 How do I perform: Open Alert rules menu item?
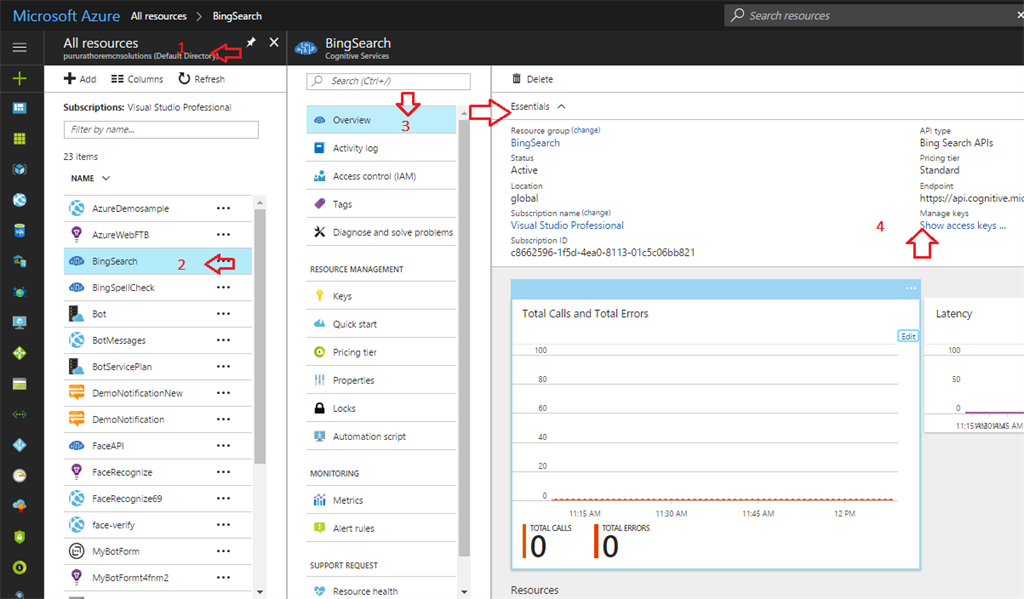tap(381, 528)
